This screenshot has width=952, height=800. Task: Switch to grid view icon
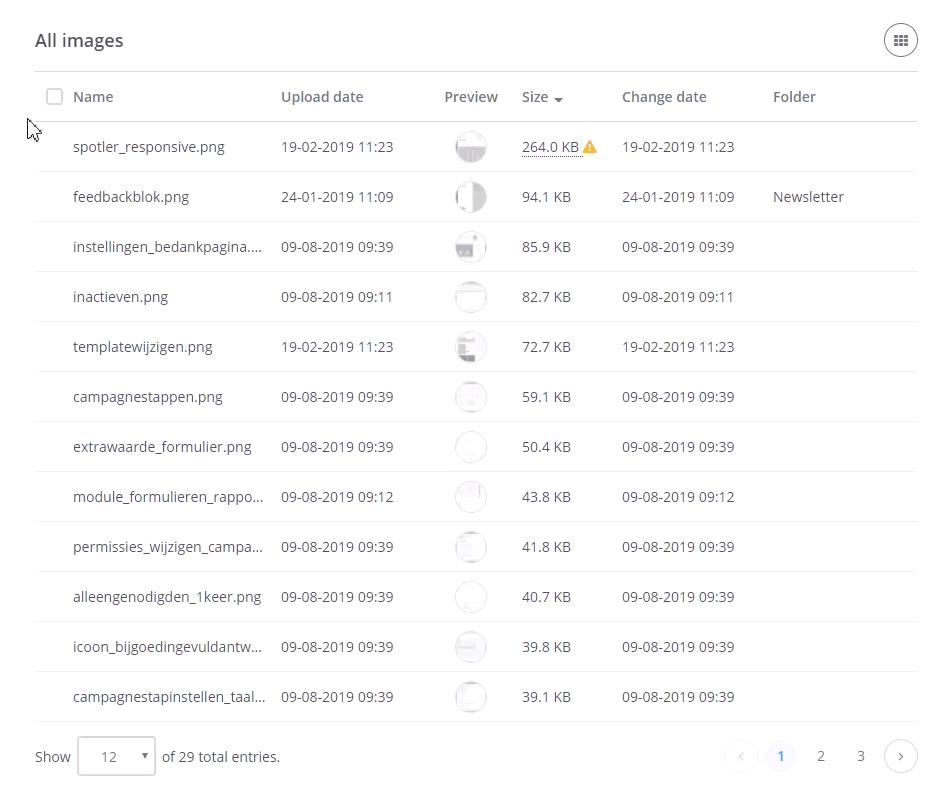900,41
